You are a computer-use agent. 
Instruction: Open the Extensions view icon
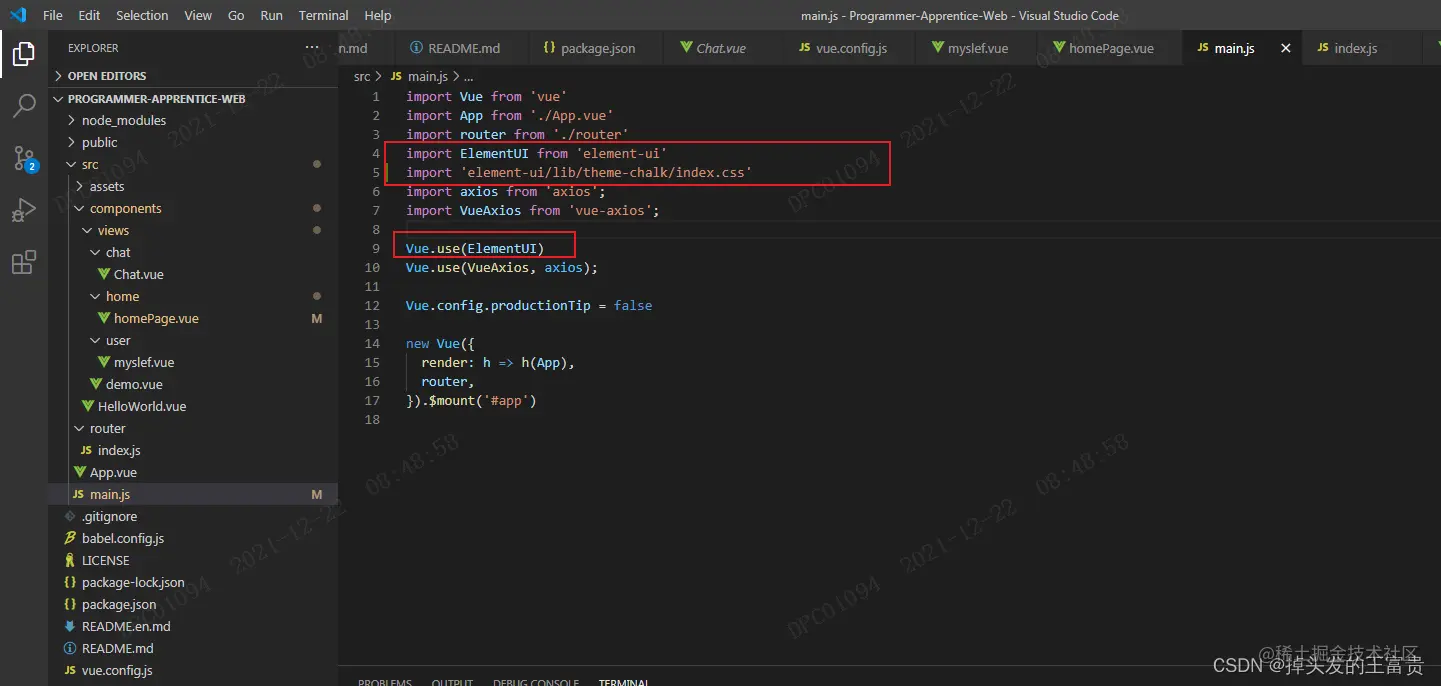pyautogui.click(x=24, y=263)
